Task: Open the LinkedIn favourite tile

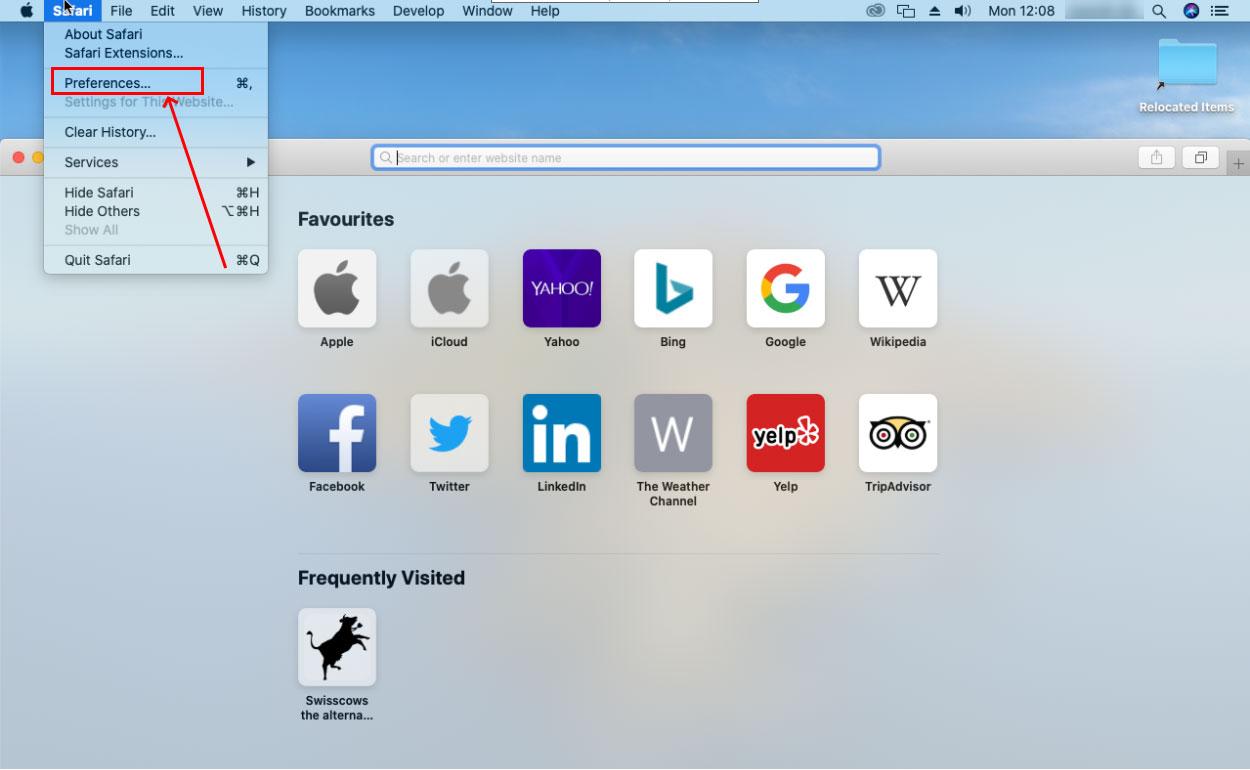Action: (562, 433)
